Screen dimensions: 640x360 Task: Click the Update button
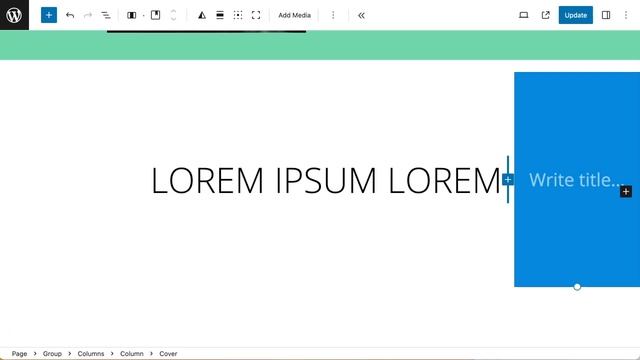[576, 15]
